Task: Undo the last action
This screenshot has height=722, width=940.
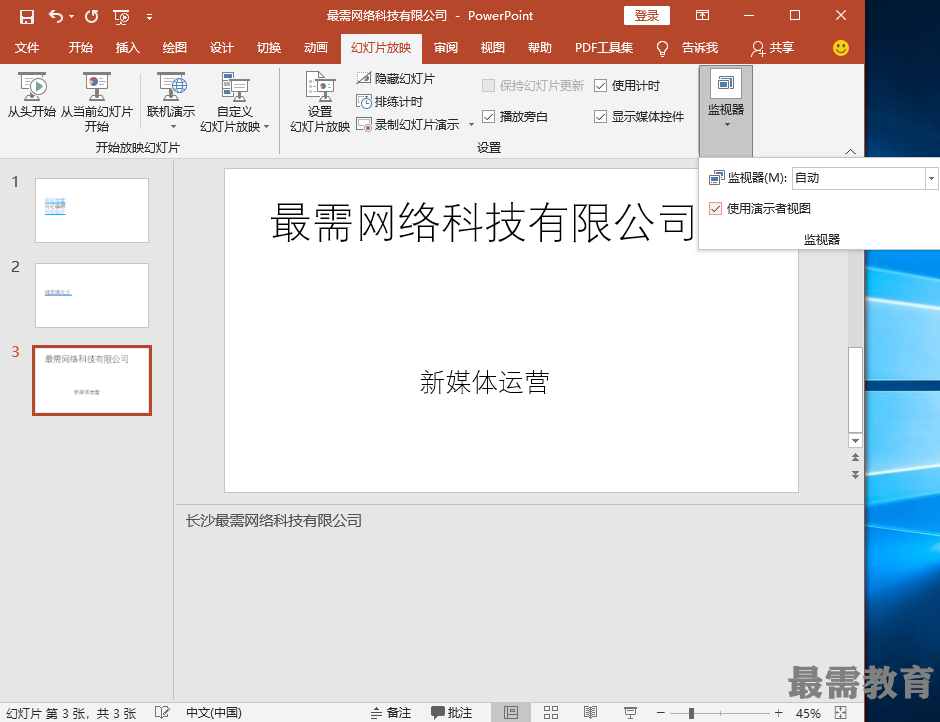Action: [55, 16]
